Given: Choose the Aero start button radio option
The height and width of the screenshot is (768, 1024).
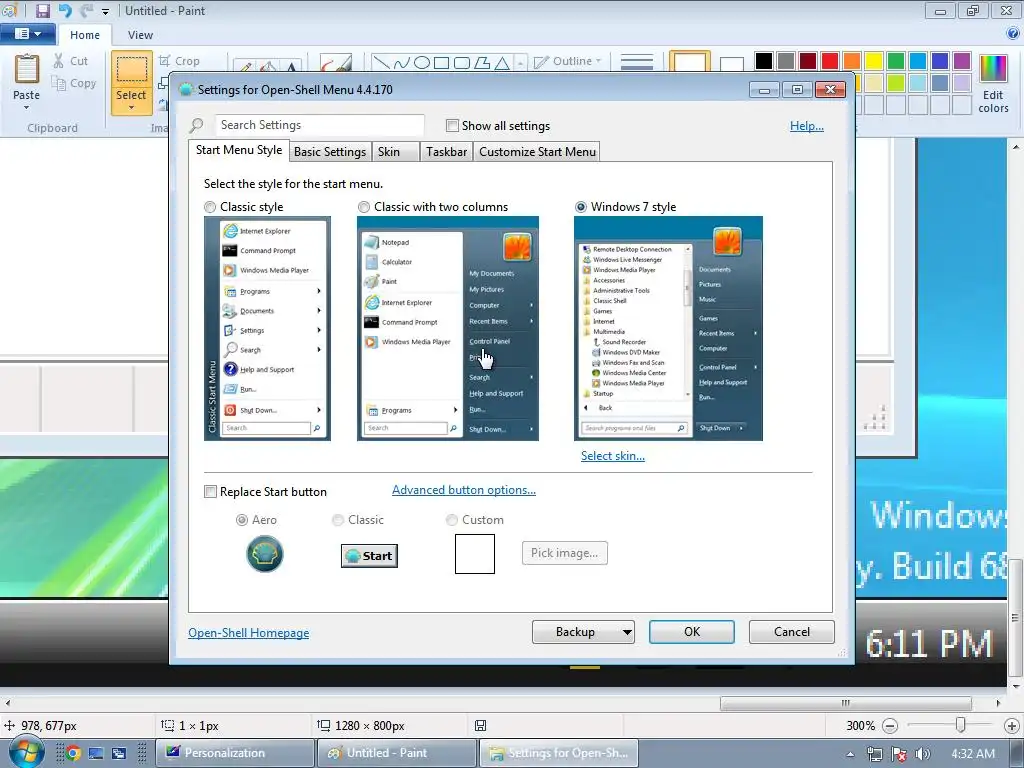Looking at the screenshot, I should 242,520.
